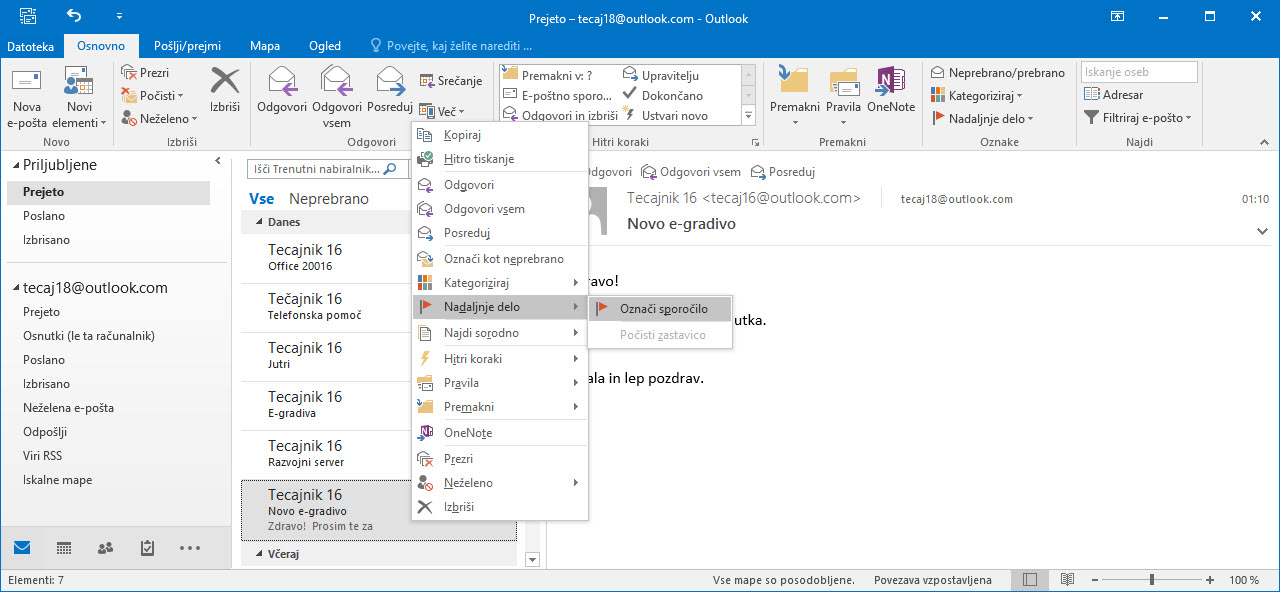Choose OneNote in the context menu

coord(500,433)
